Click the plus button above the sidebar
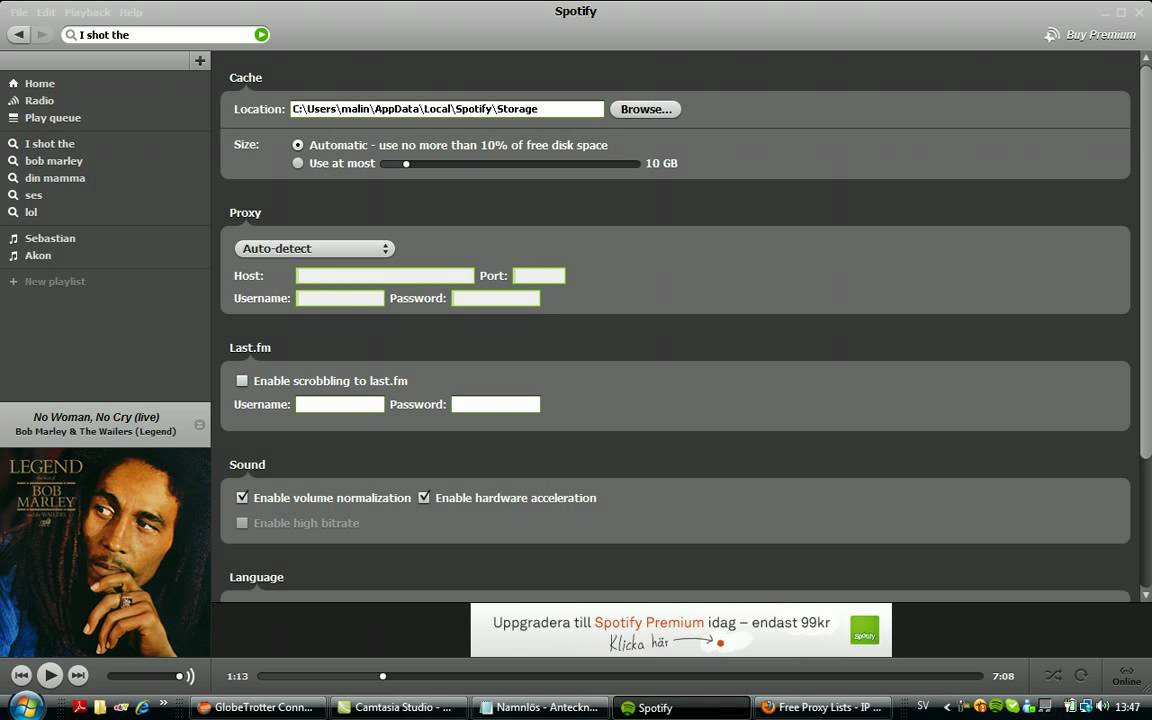 (x=200, y=60)
